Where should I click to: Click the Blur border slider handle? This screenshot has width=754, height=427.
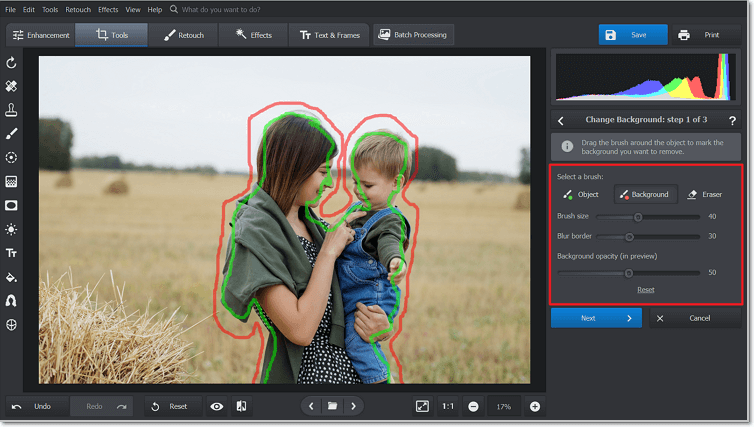[x=629, y=237]
